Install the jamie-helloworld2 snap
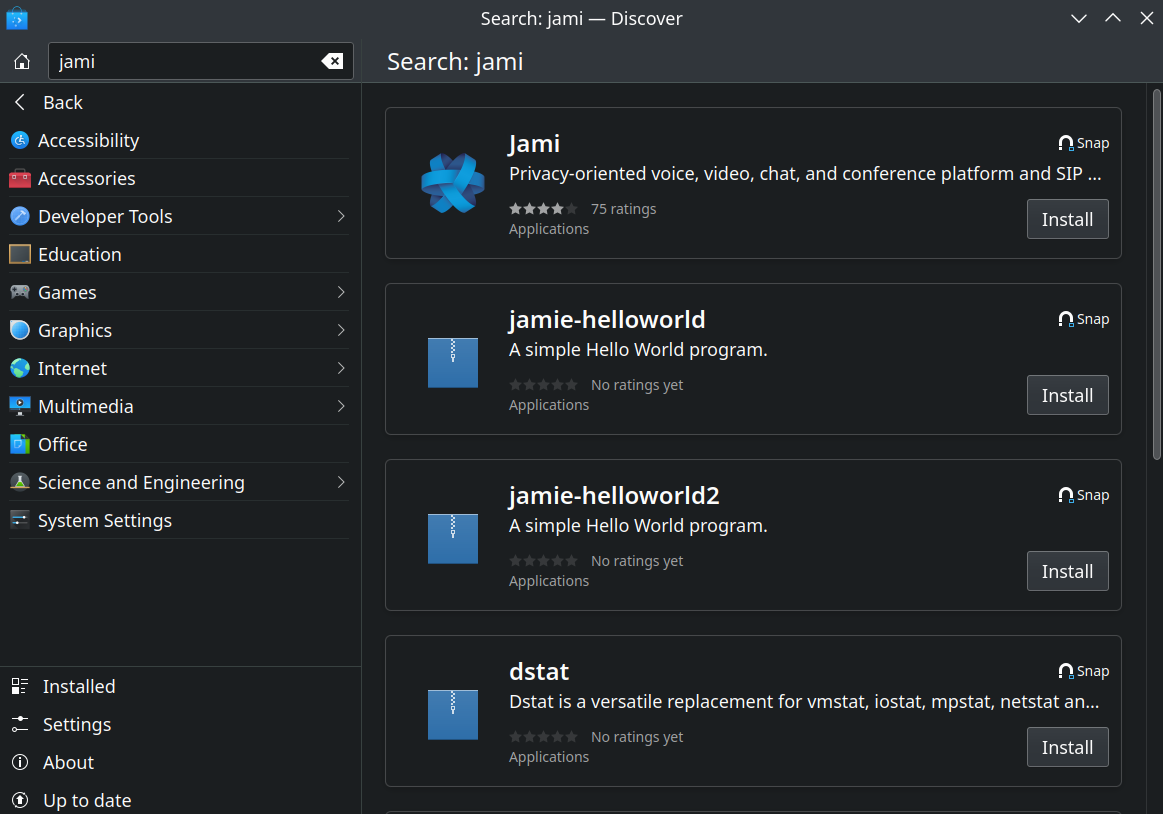The width and height of the screenshot is (1163, 814). 1067,571
